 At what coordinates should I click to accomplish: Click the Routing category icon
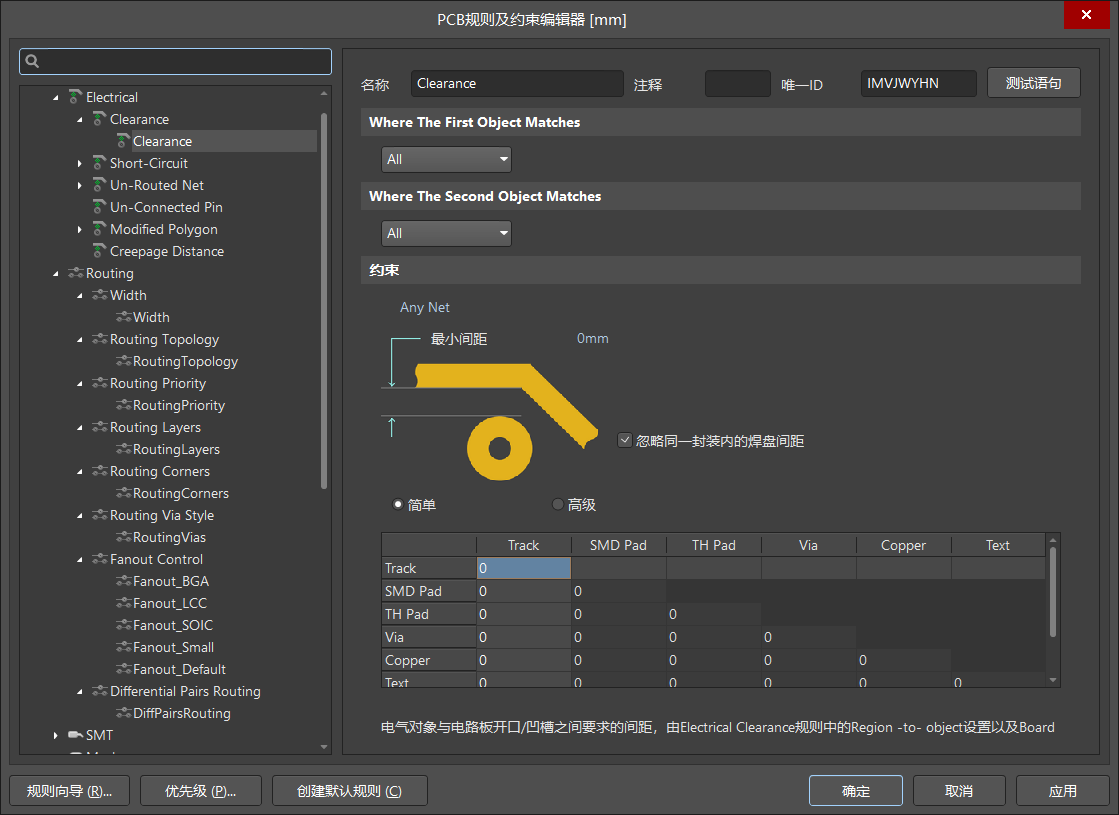click(76, 273)
